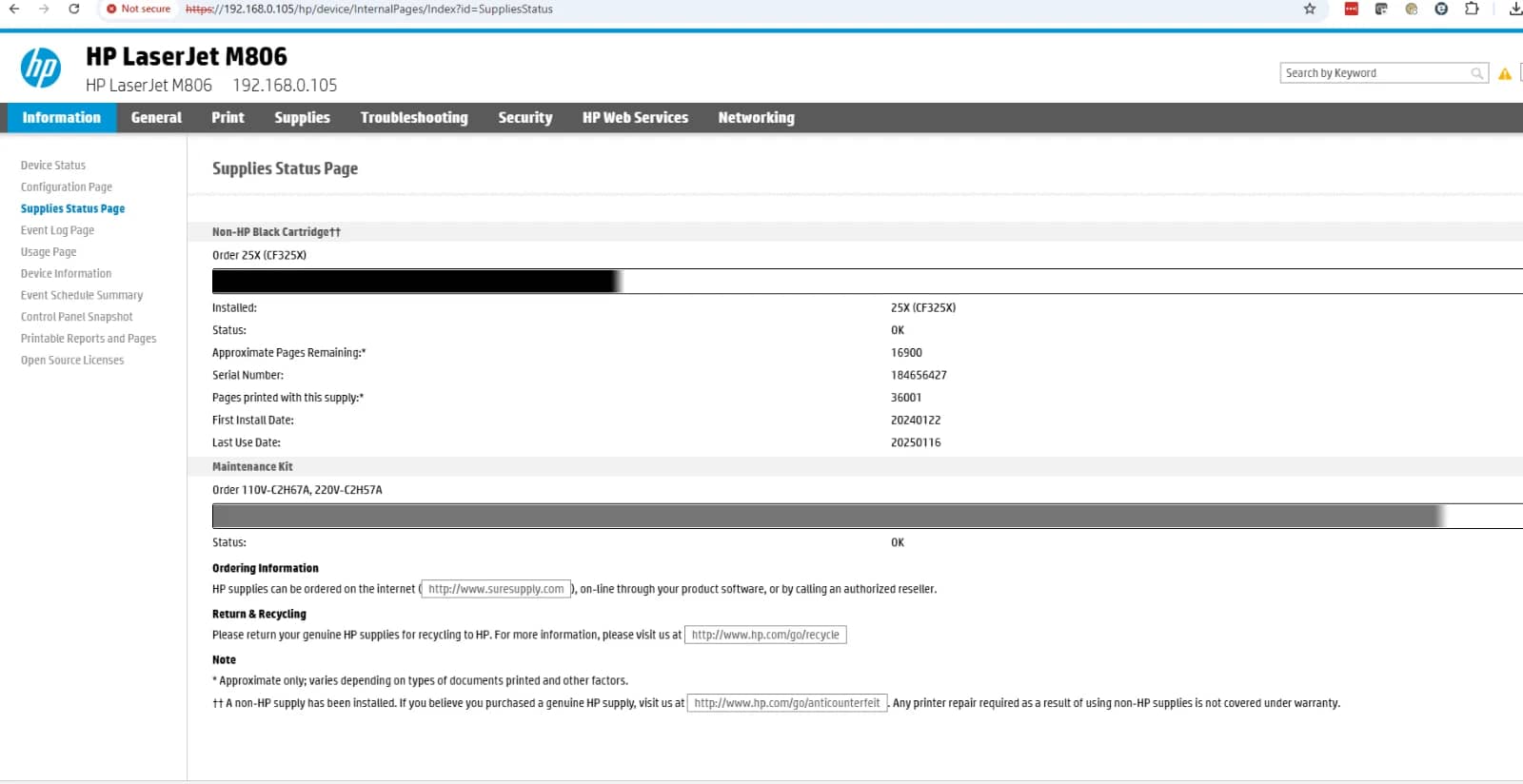Show the Event Schedule Summary
This screenshot has height=784, width=1523.
[82, 296]
